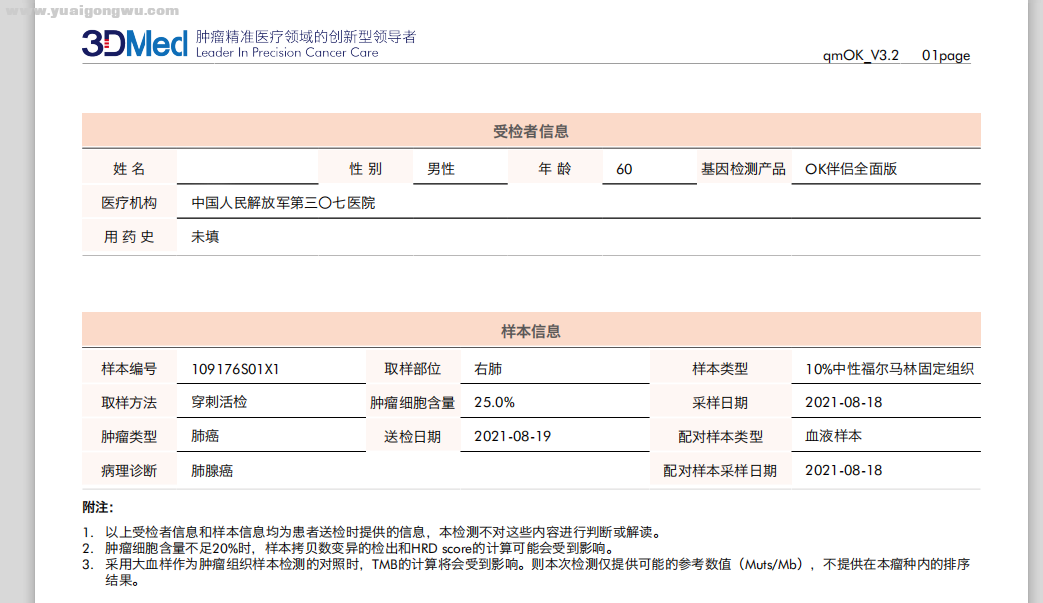Select the tagline 'Leader In Precision Cancer Care'

(287, 53)
